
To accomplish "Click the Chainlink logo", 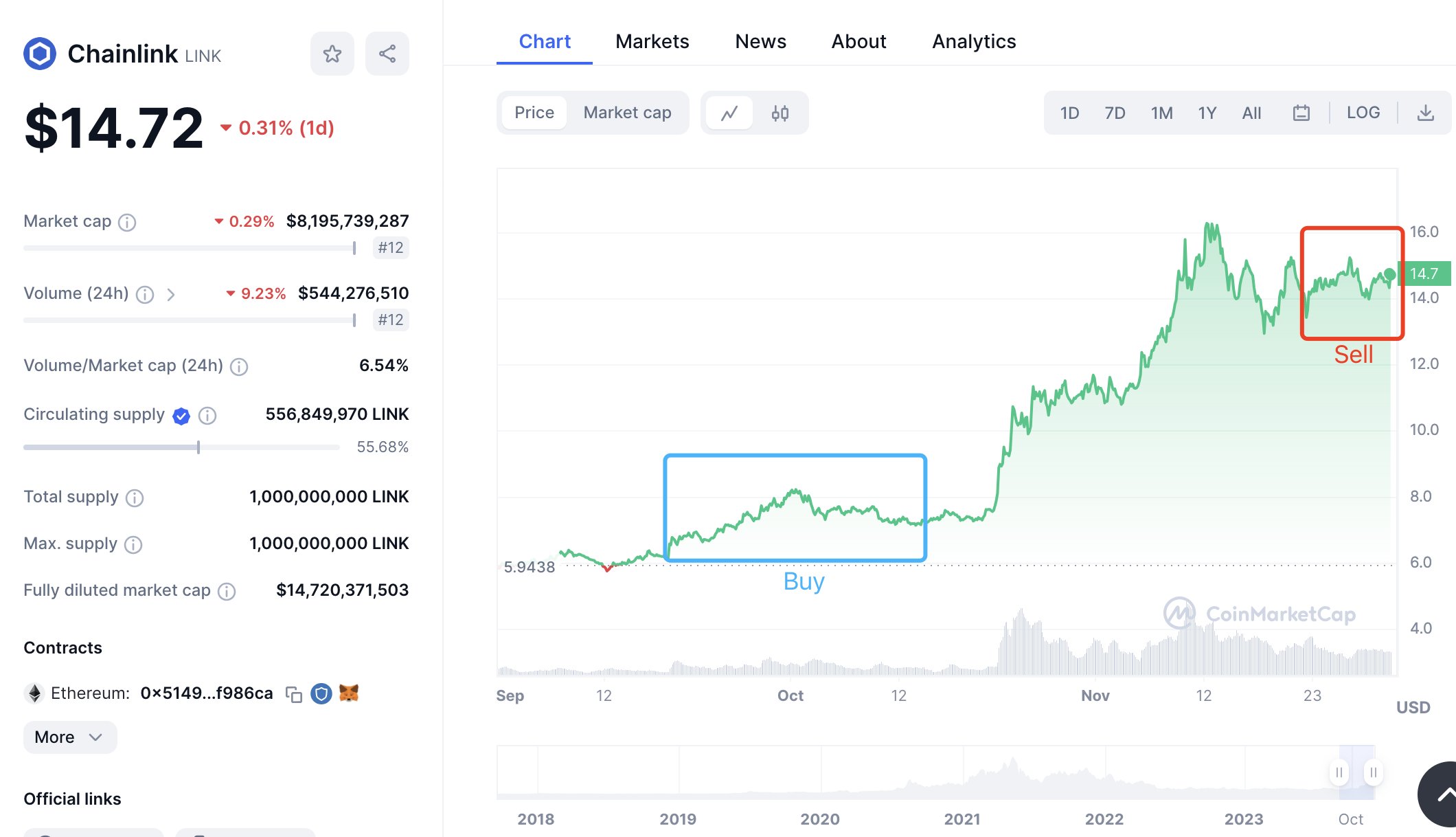I will (x=40, y=54).
